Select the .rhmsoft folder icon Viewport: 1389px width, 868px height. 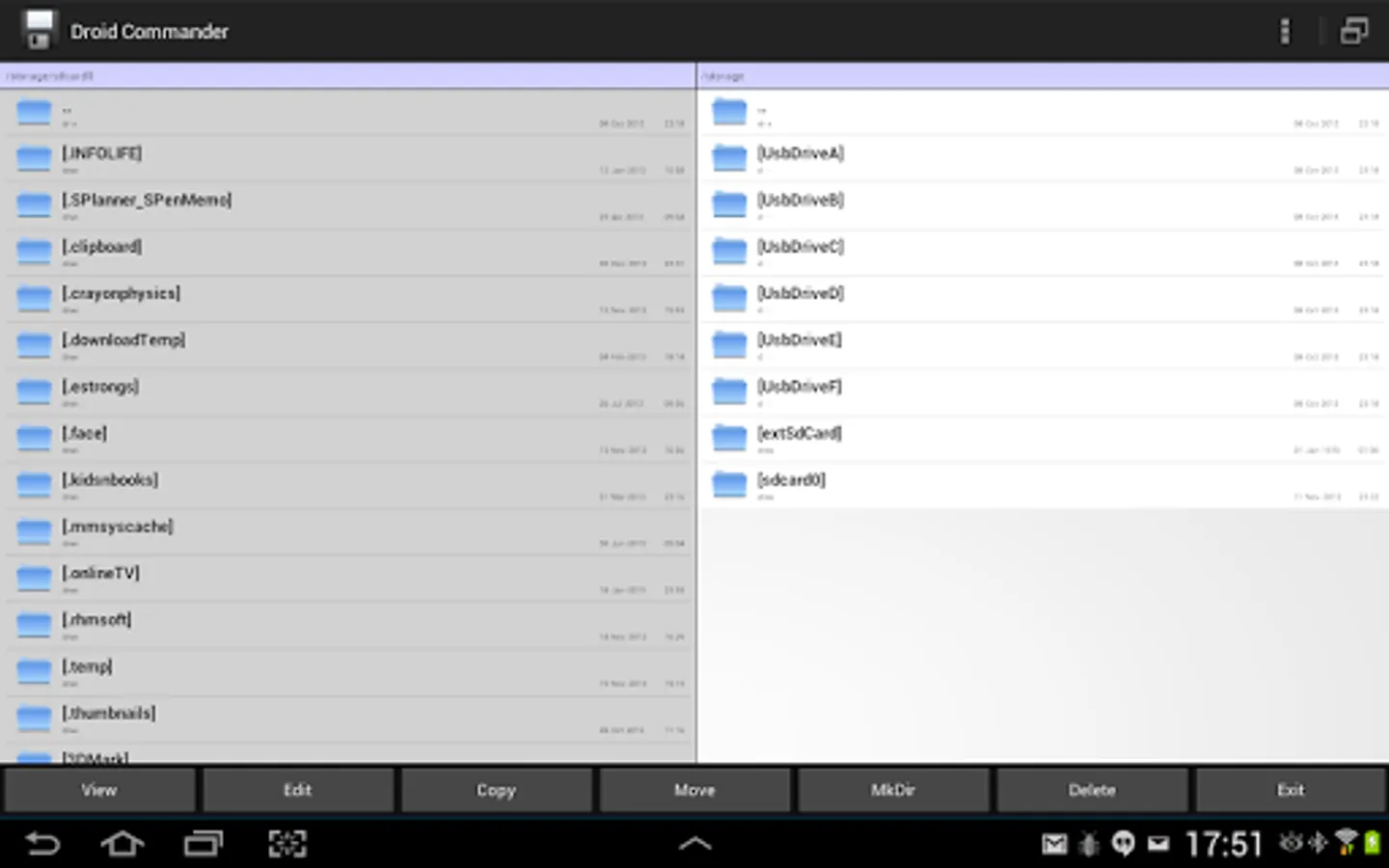pos(34,624)
